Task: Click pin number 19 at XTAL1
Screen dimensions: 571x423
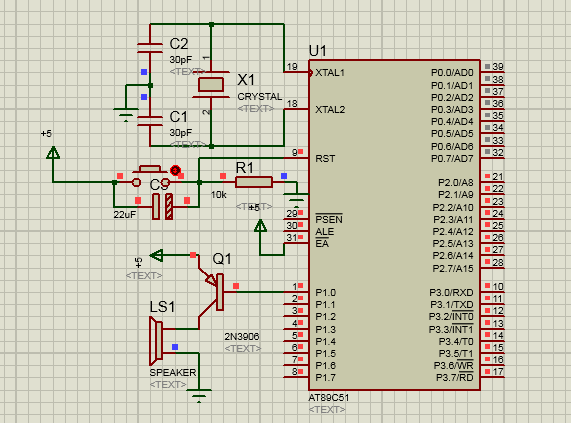Action: point(292,67)
